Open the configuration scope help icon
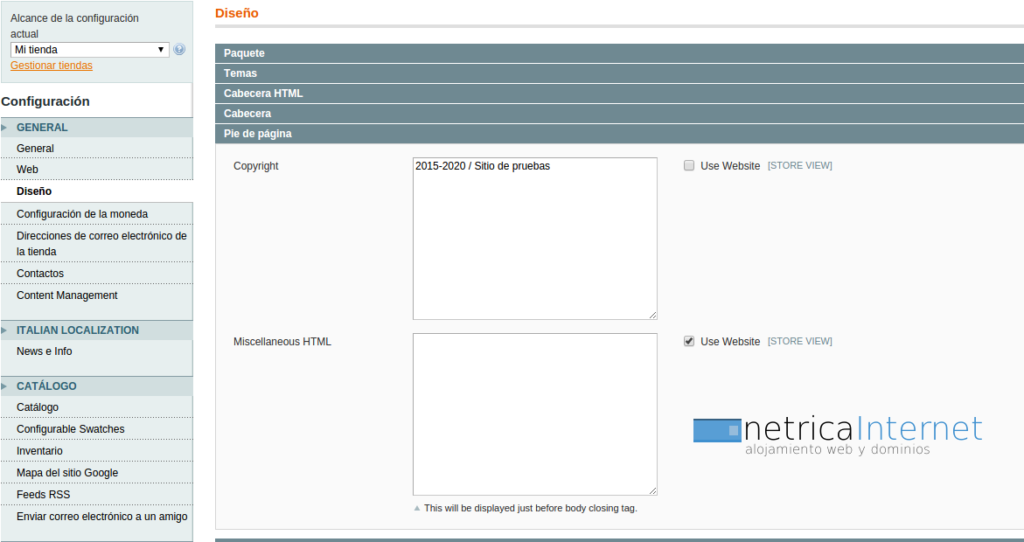The width and height of the screenshot is (1024, 542). click(x=179, y=50)
